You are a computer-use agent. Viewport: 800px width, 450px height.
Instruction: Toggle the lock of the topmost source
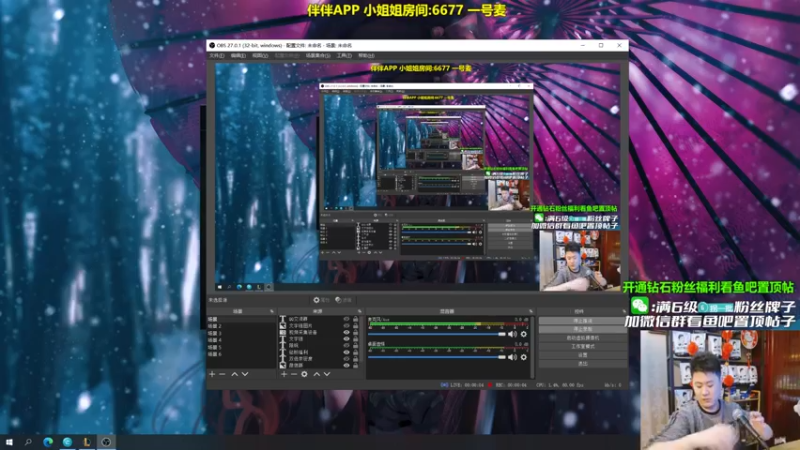tap(356, 319)
